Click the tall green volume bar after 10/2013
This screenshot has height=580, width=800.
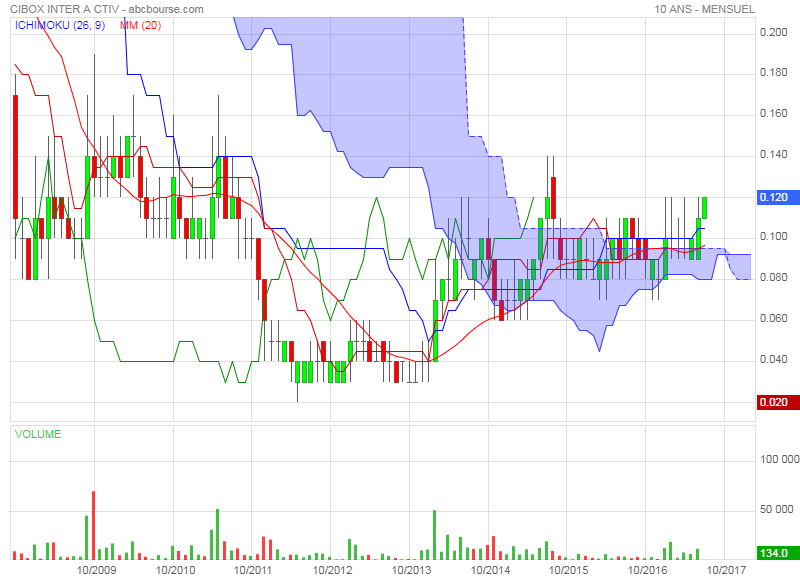[435, 535]
